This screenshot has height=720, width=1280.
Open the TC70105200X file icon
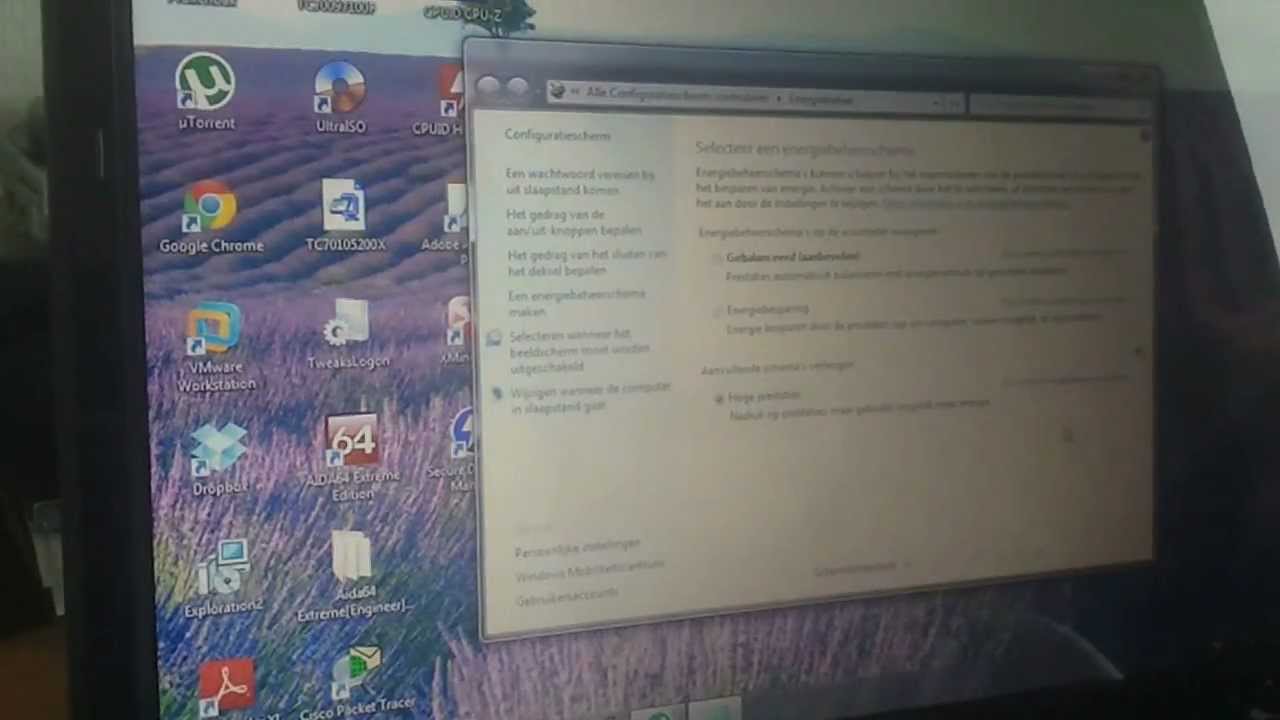point(345,215)
